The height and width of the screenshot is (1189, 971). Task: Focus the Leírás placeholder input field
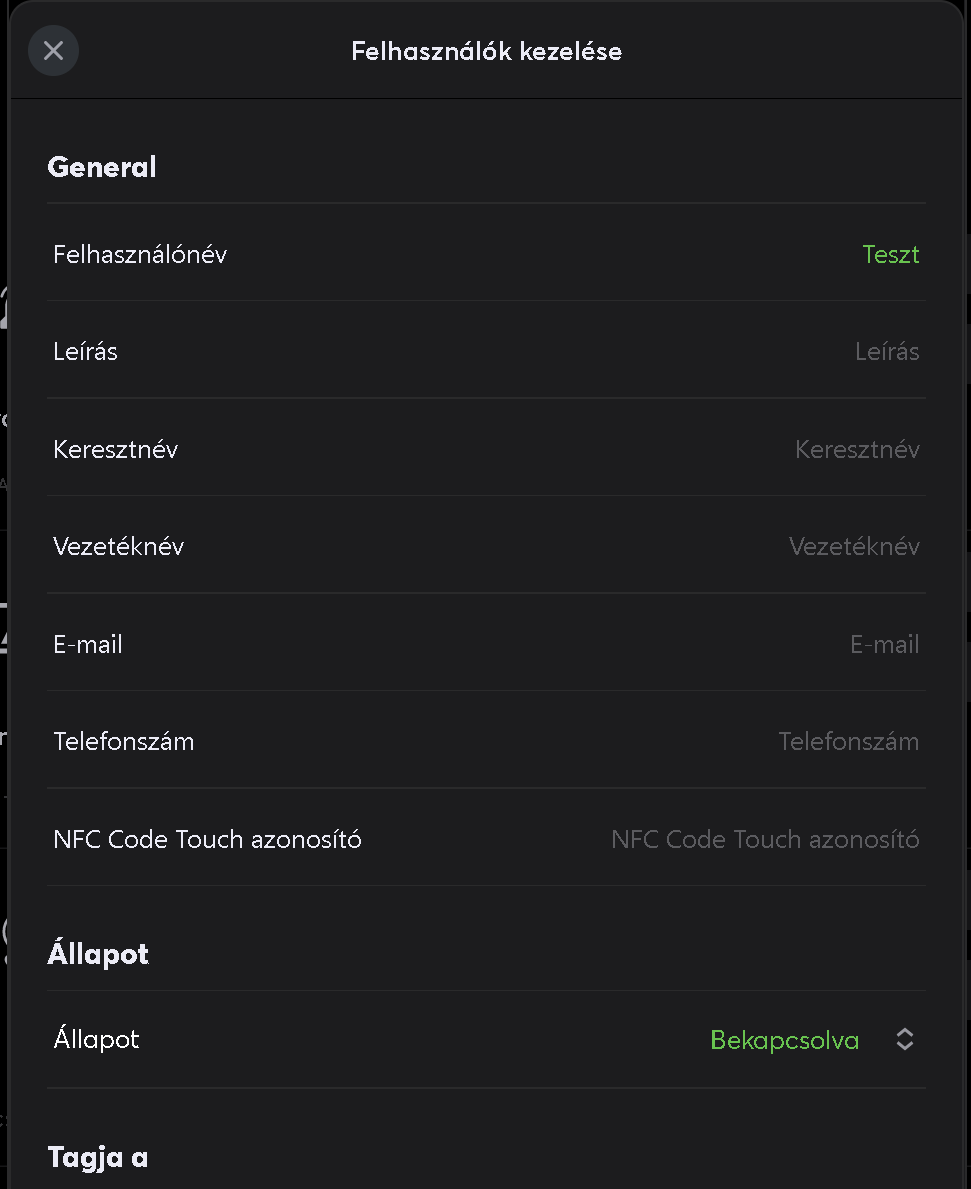pyautogui.click(x=887, y=352)
